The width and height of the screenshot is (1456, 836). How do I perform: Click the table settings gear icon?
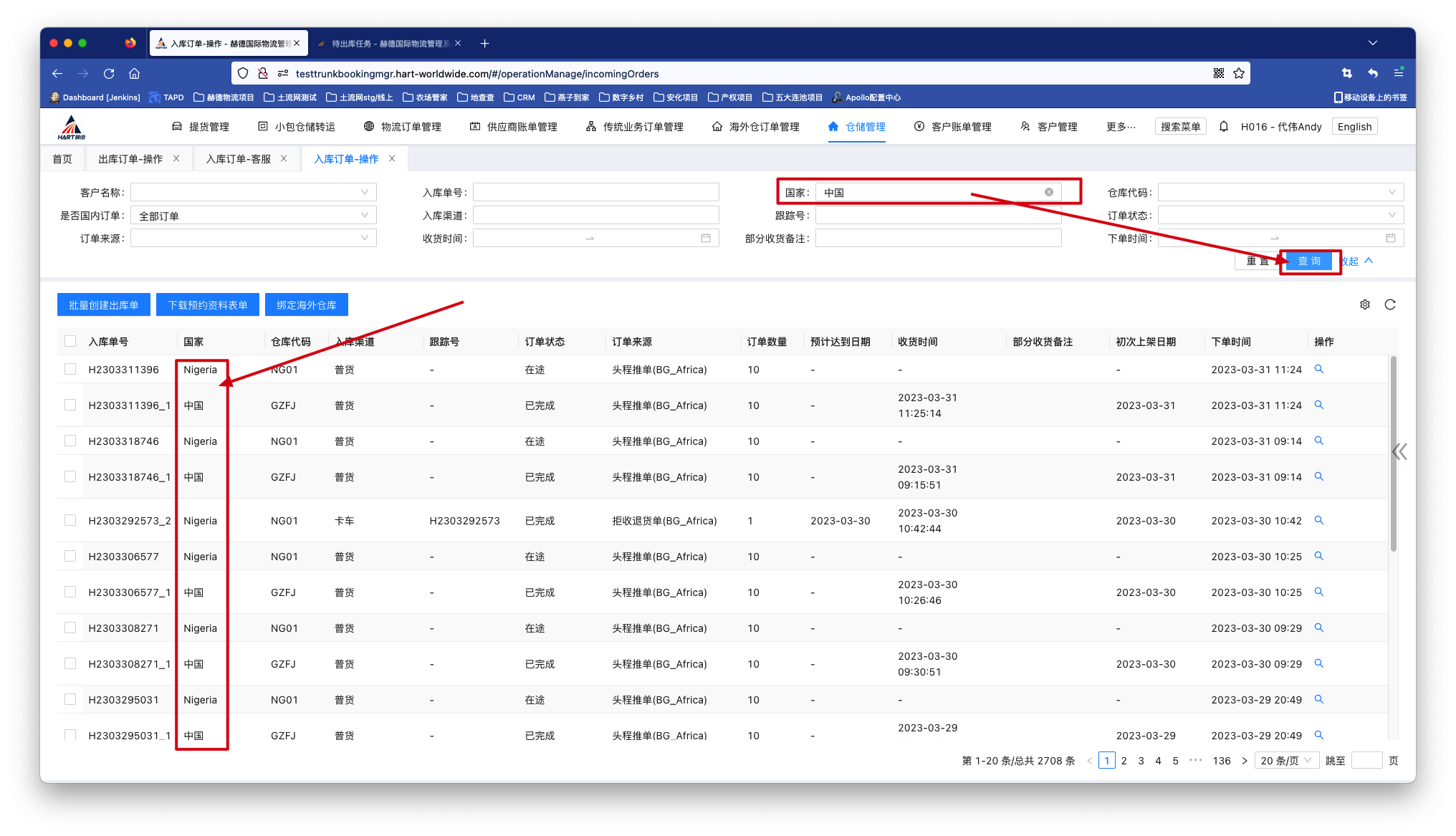click(x=1364, y=304)
